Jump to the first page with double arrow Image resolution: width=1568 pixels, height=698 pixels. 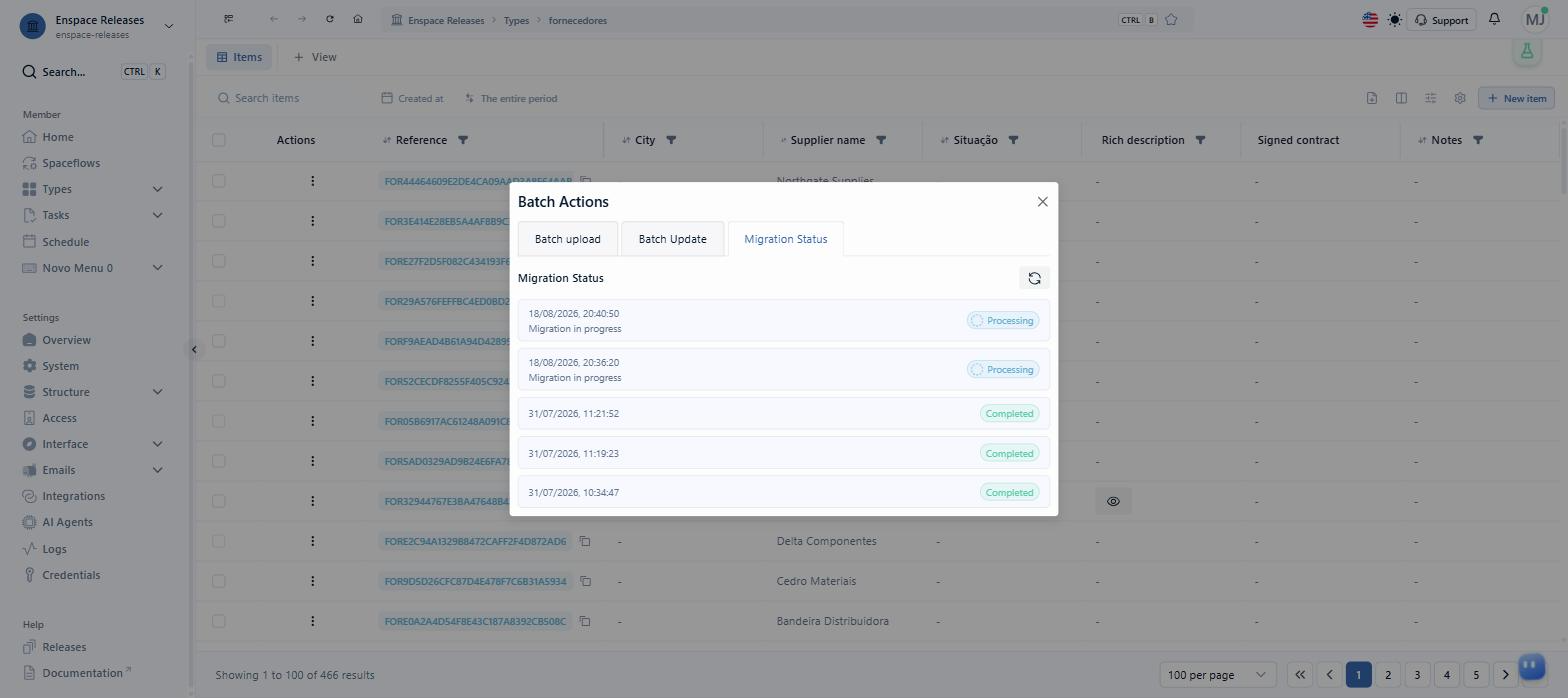click(x=1300, y=675)
